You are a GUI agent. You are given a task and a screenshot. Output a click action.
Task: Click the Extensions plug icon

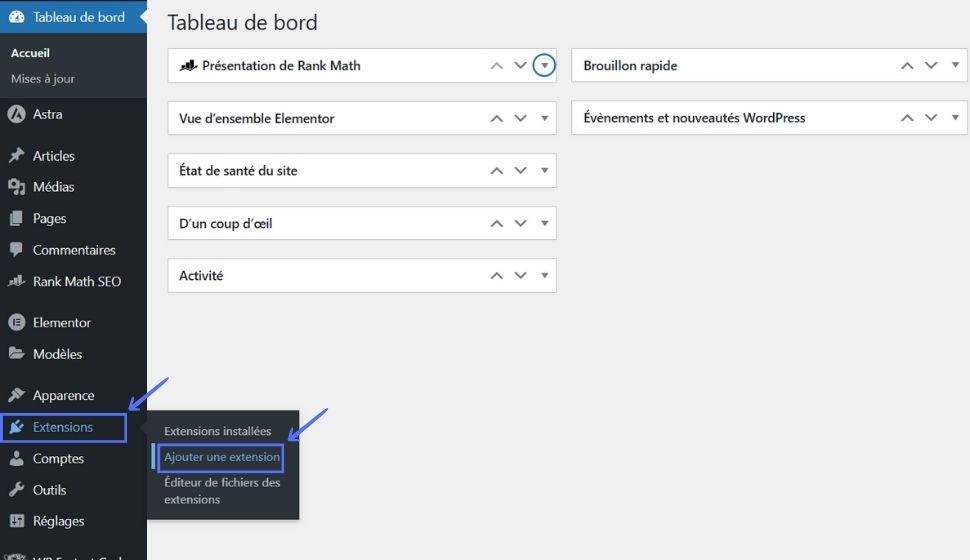pos(17,427)
